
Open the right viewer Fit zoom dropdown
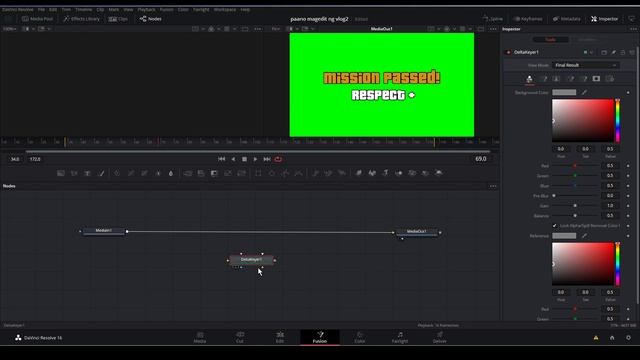point(277,29)
